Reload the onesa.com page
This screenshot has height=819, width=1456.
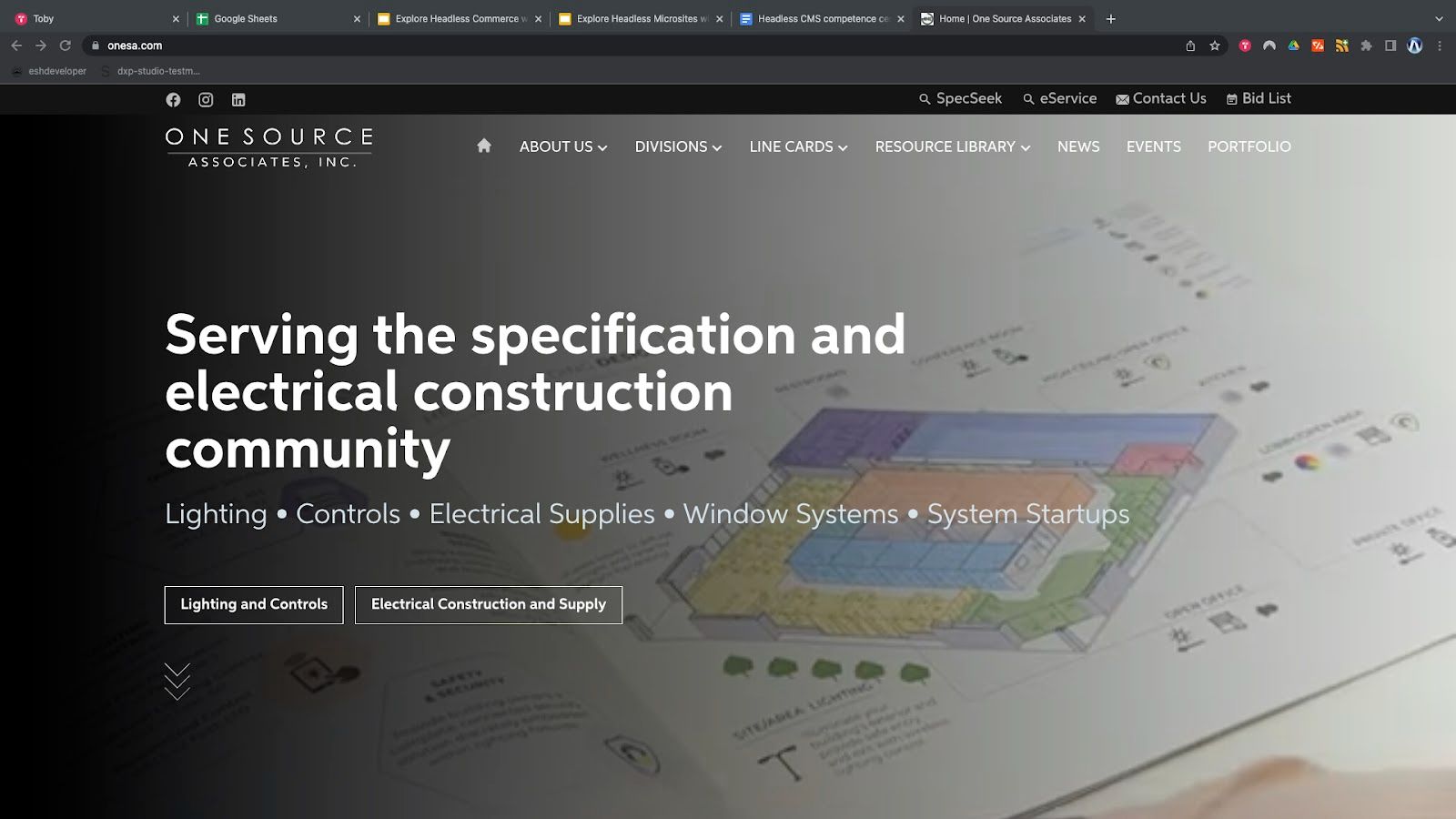coord(66,45)
